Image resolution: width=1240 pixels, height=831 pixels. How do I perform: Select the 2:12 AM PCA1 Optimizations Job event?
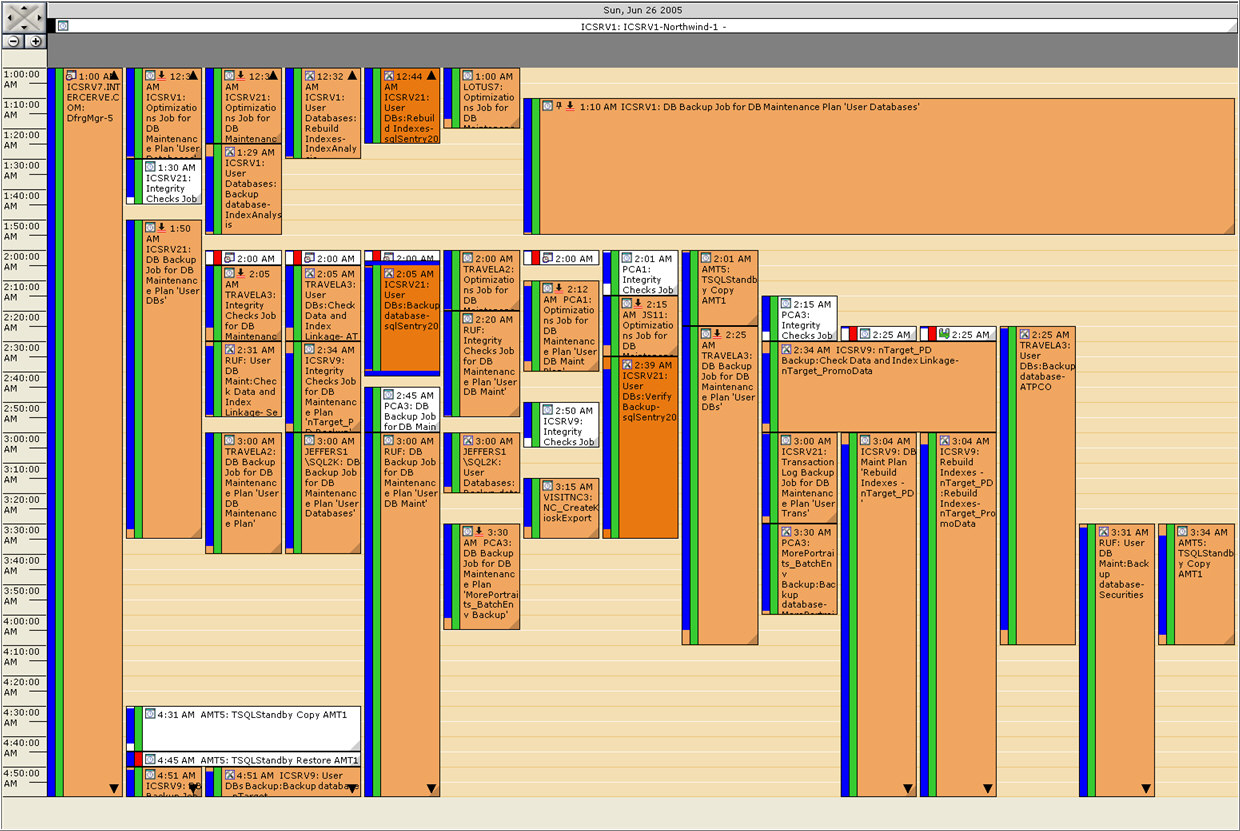pyautogui.click(x=561, y=326)
